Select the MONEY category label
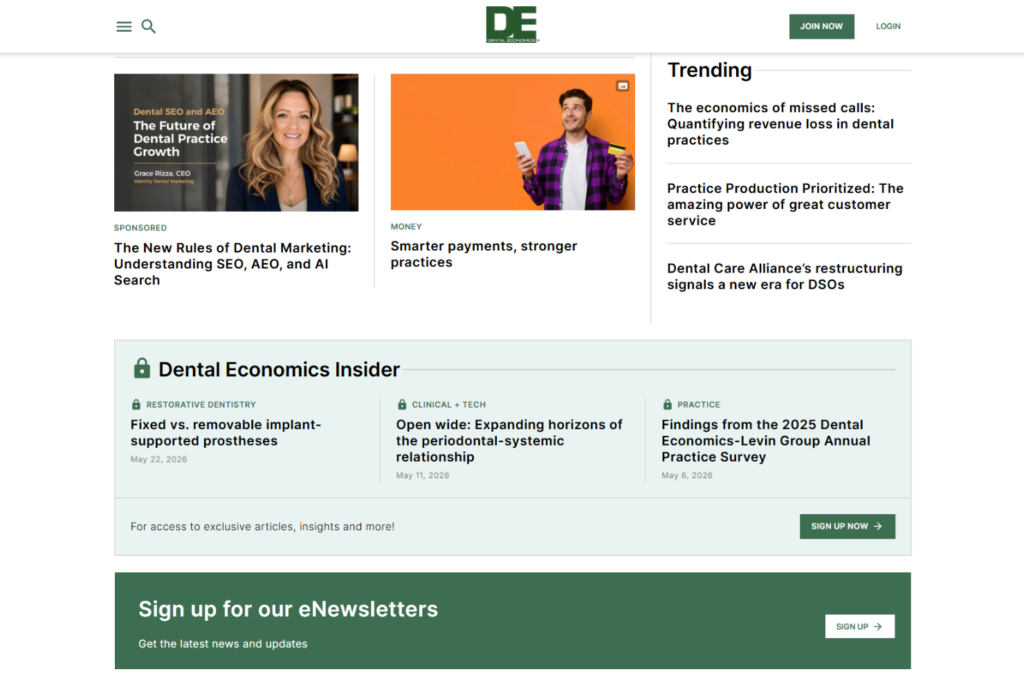This screenshot has width=1024, height=683. pos(406,227)
